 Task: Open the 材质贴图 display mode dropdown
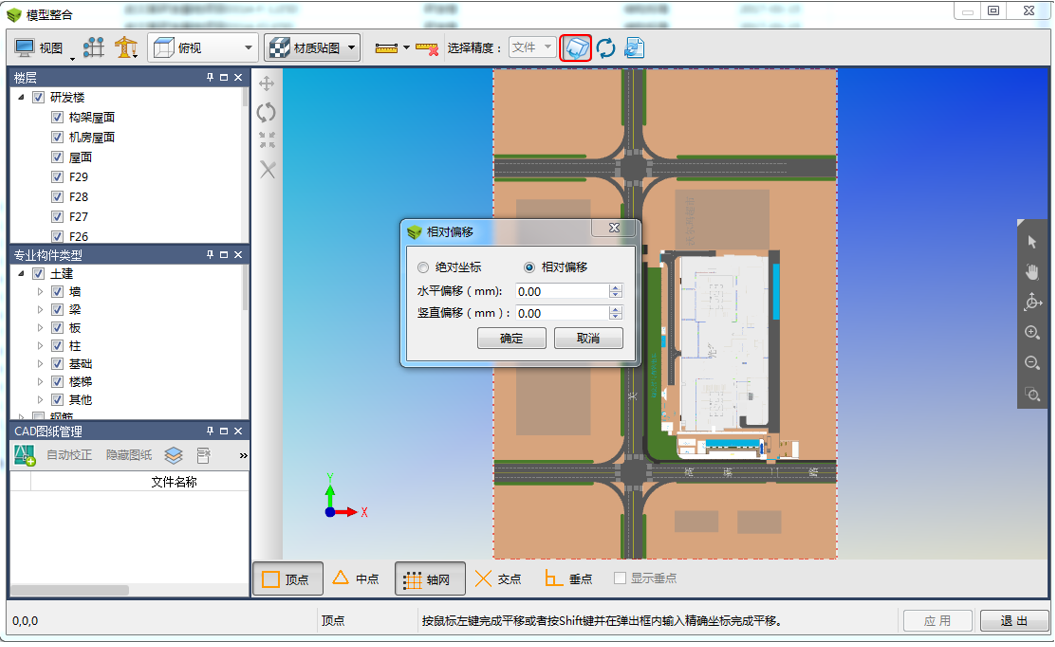click(312, 48)
